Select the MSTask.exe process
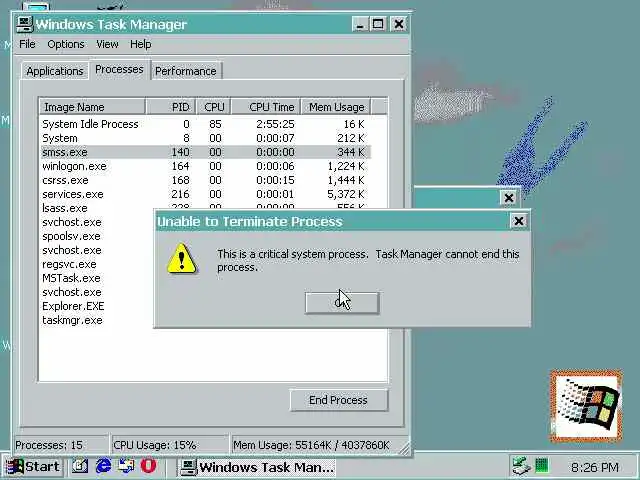This screenshot has width=640, height=480. coord(71,278)
